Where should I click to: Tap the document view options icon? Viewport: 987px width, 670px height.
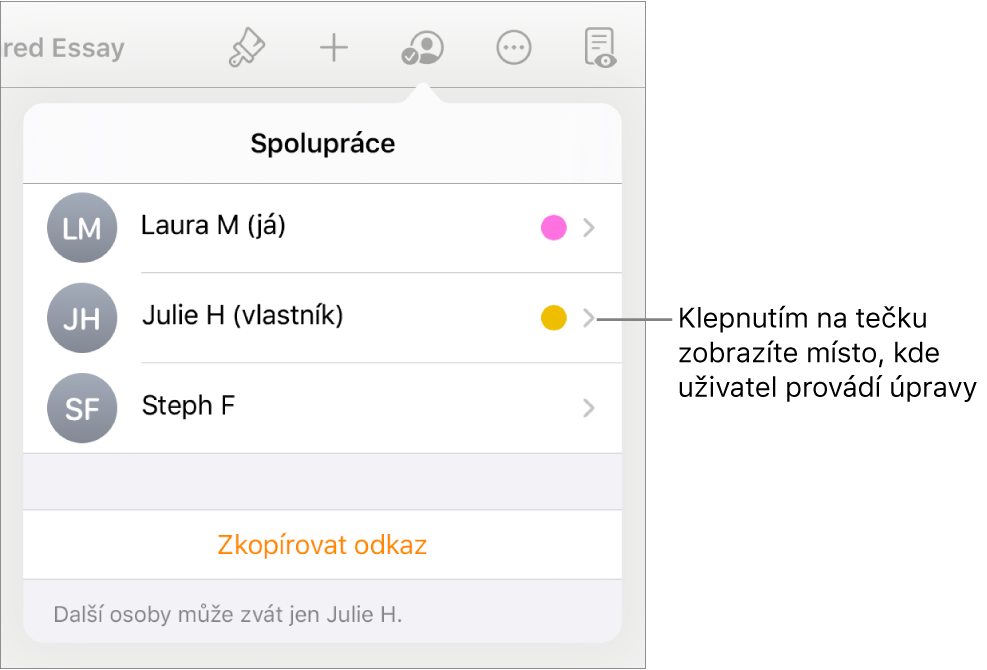coord(600,48)
